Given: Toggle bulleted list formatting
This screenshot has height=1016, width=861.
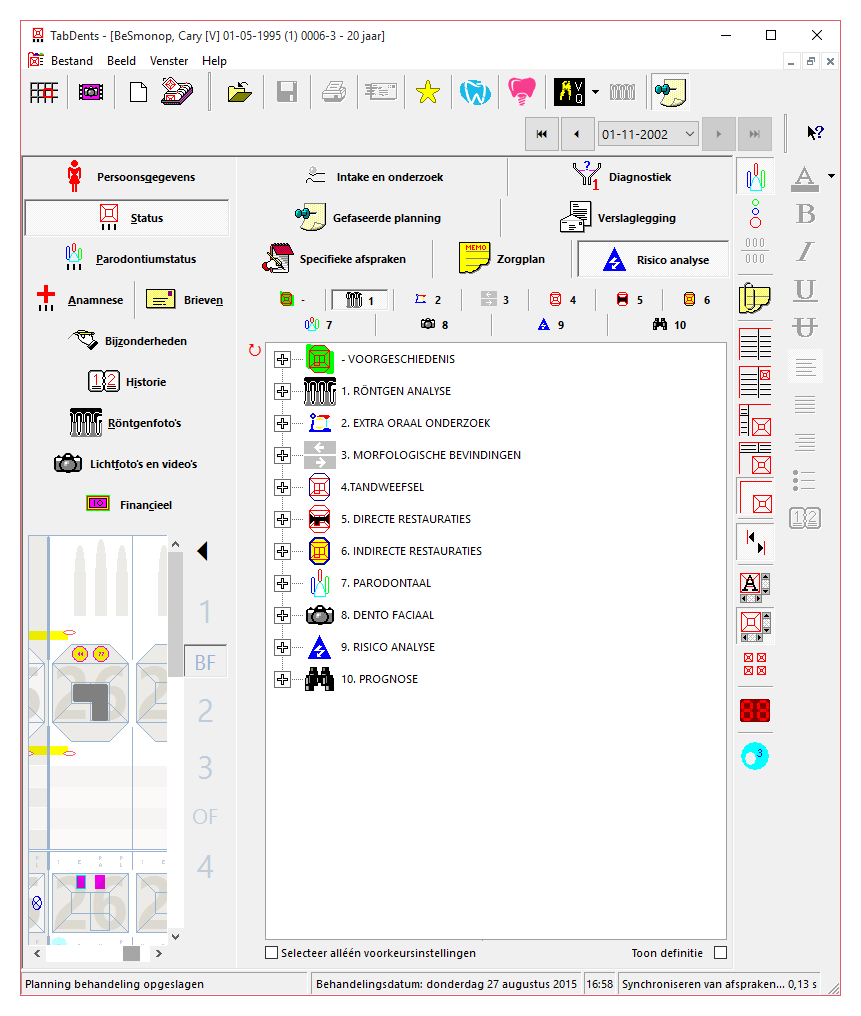Looking at the screenshot, I should pos(805,481).
